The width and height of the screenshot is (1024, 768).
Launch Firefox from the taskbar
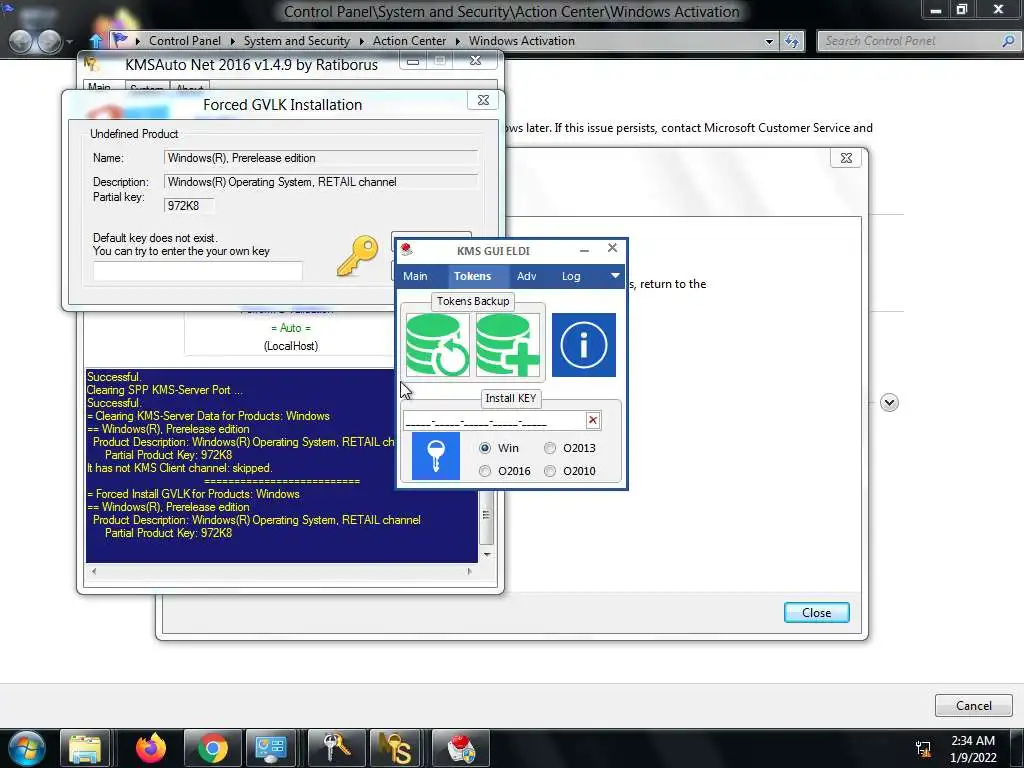click(x=151, y=748)
